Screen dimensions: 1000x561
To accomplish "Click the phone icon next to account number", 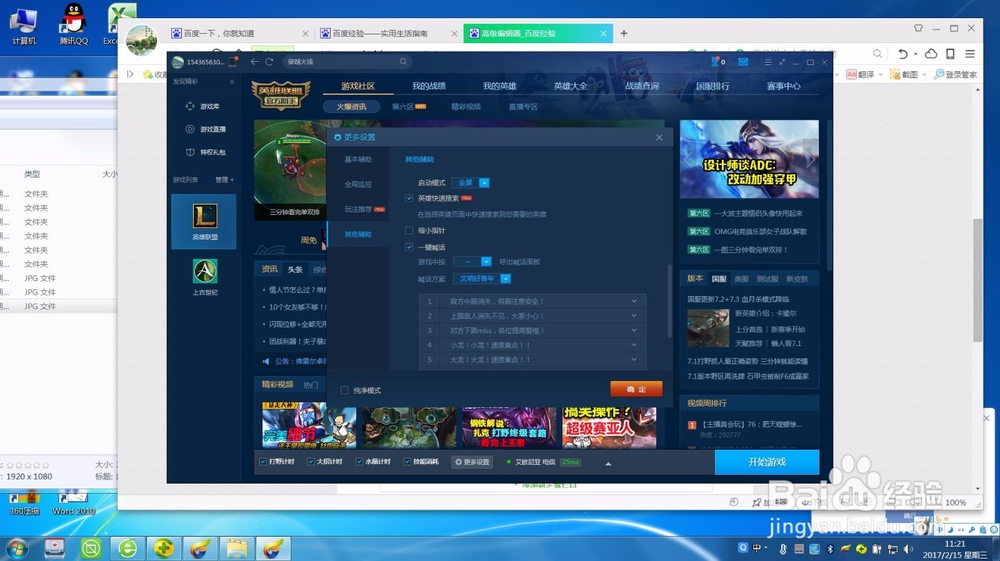I will (x=233, y=62).
